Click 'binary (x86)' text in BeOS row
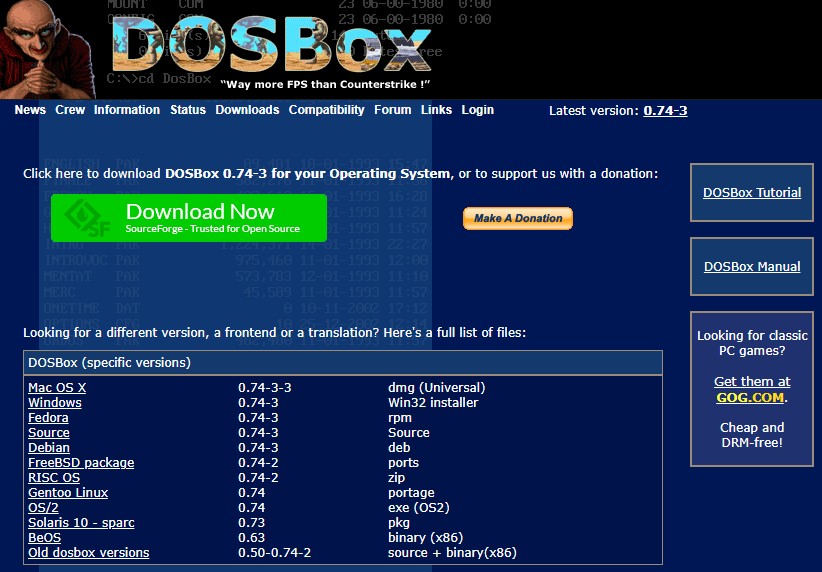Image resolution: width=822 pixels, height=572 pixels. point(426,538)
